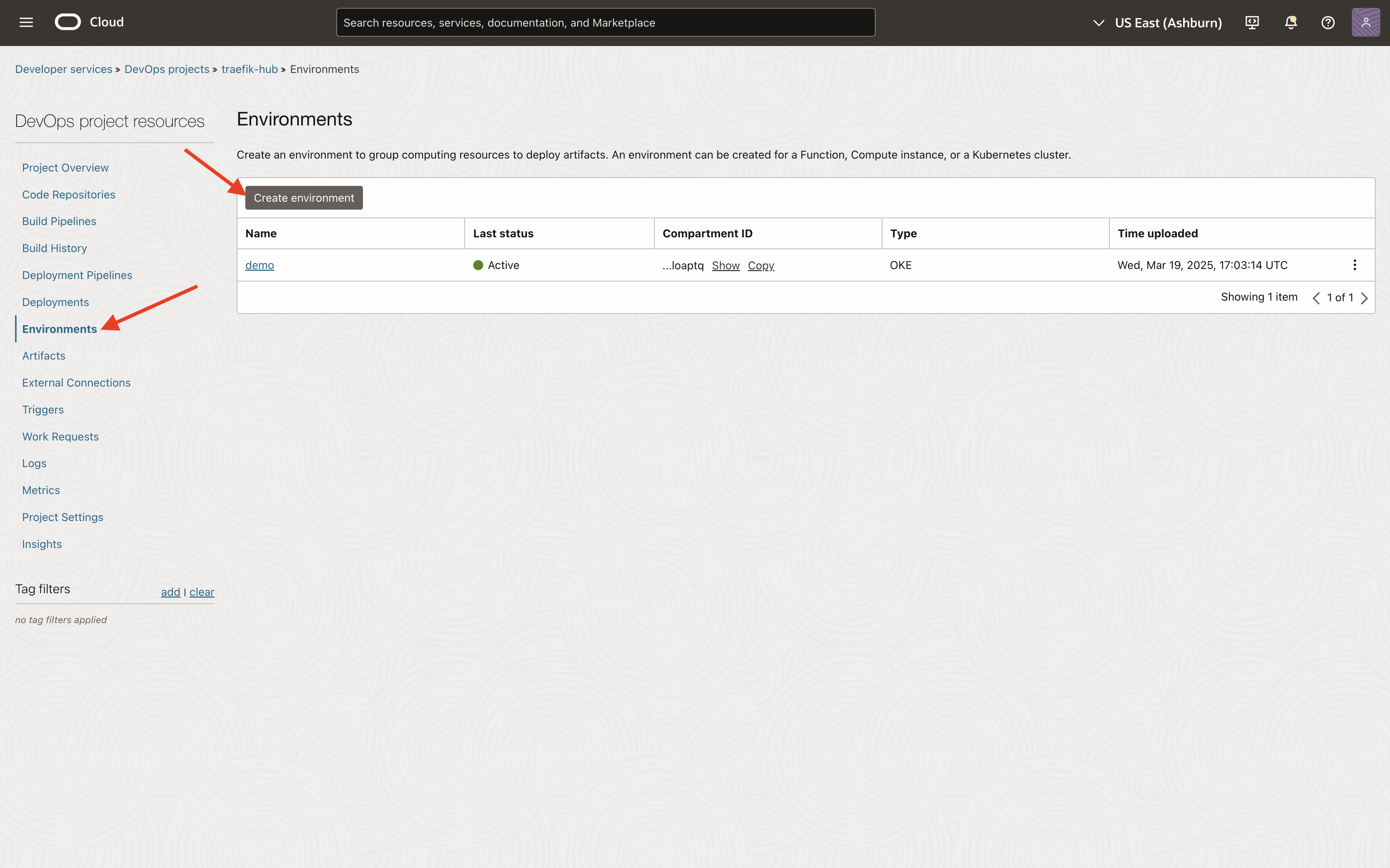Open Artifacts in the sidebar
The image size is (1390, 868).
coord(44,355)
